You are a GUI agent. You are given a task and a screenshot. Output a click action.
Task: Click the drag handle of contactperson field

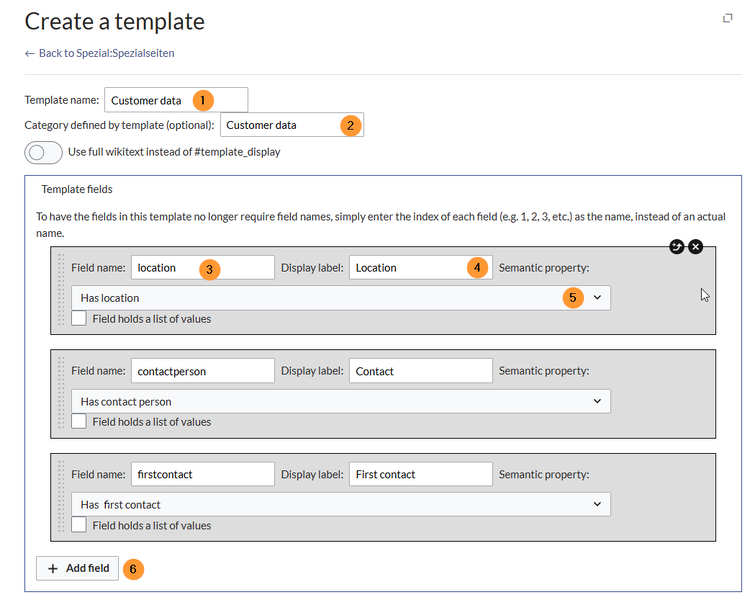[x=60, y=393]
